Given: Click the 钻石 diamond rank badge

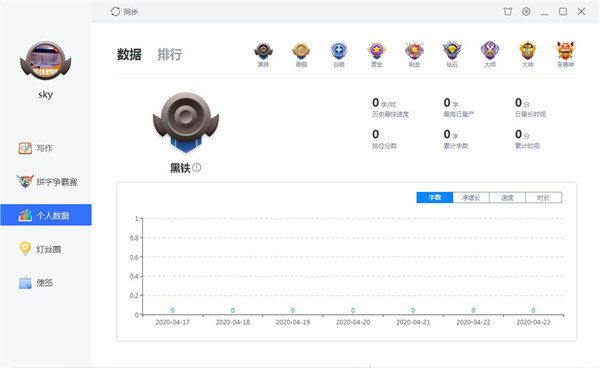Looking at the screenshot, I should click(x=452, y=55).
